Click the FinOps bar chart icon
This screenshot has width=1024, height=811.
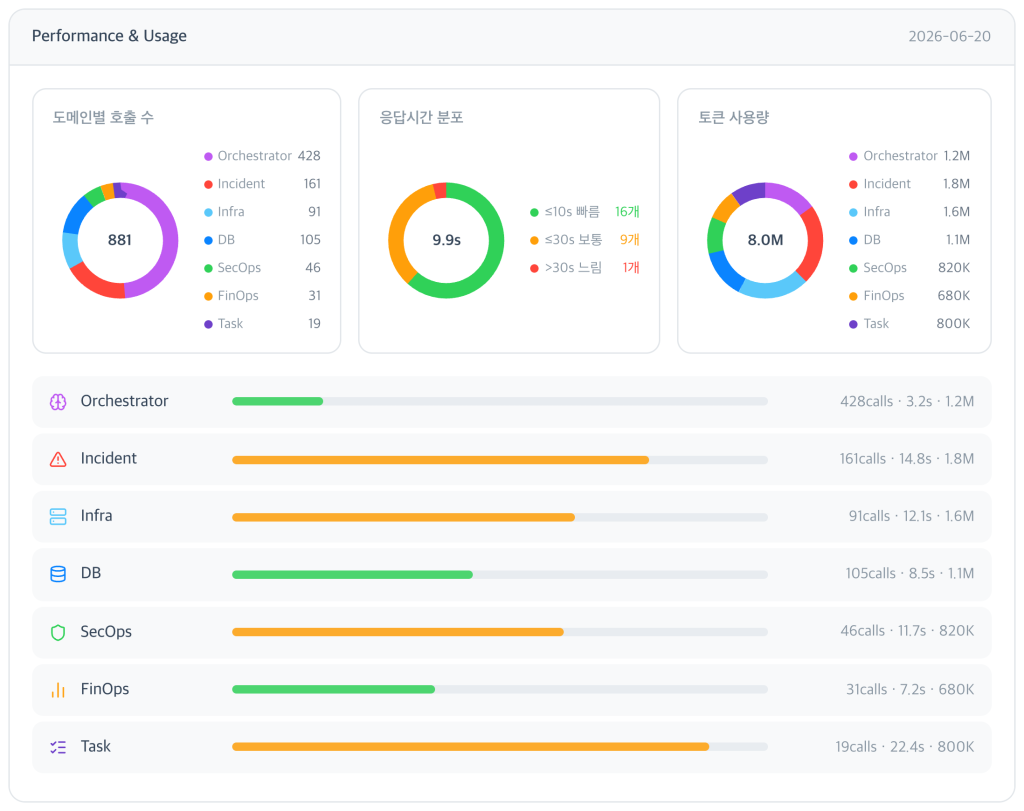tap(58, 690)
